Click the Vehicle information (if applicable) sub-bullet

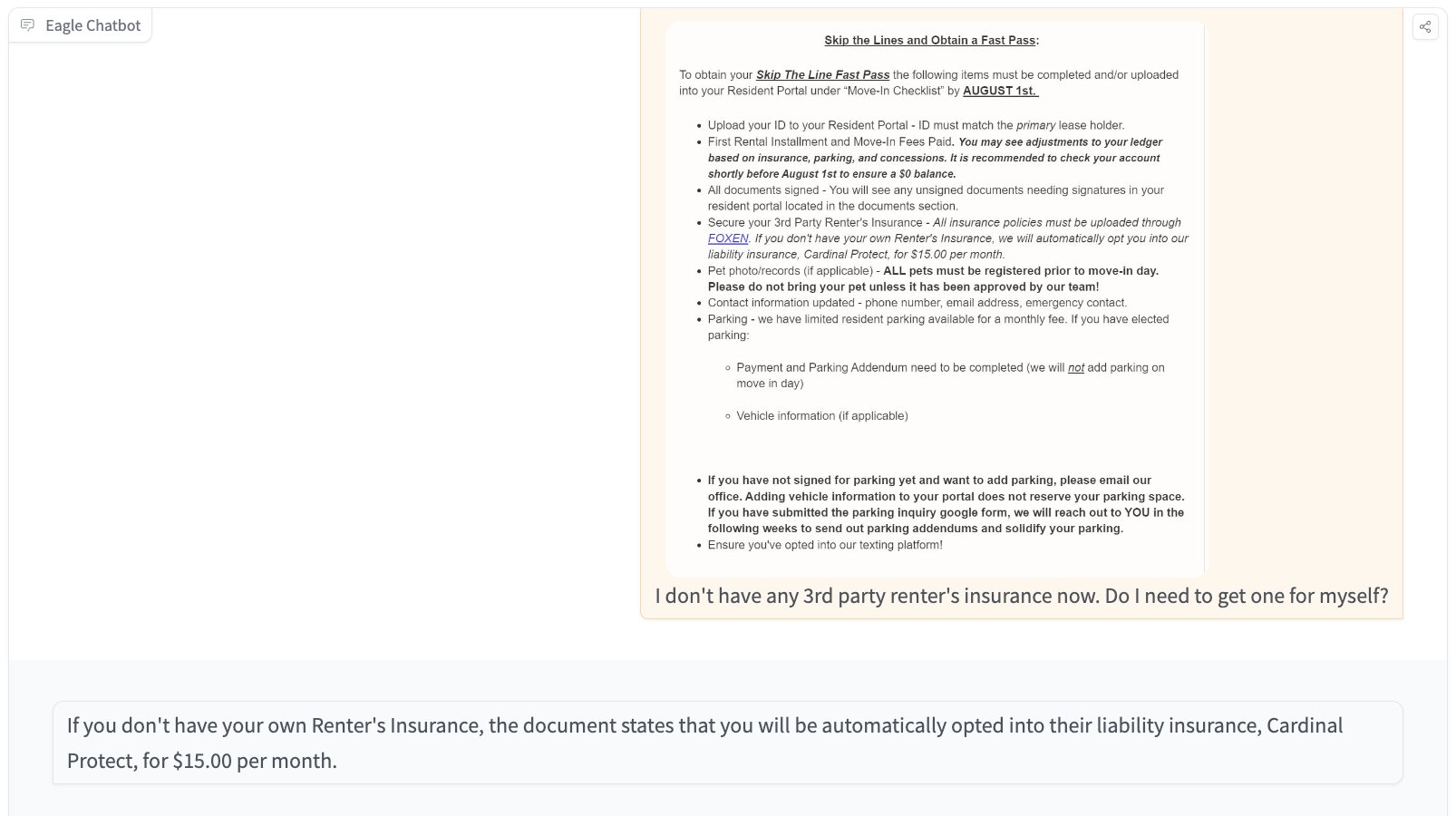821,416
